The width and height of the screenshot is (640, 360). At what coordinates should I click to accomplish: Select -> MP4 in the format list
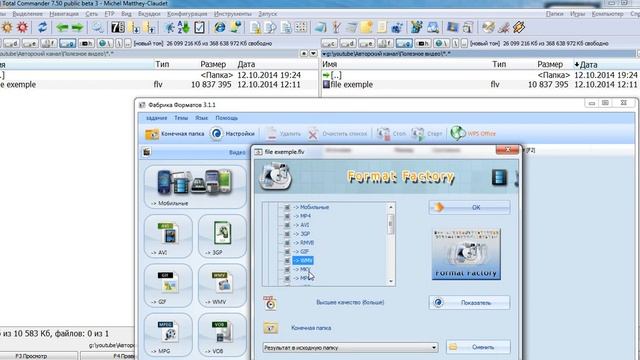[x=302, y=216]
